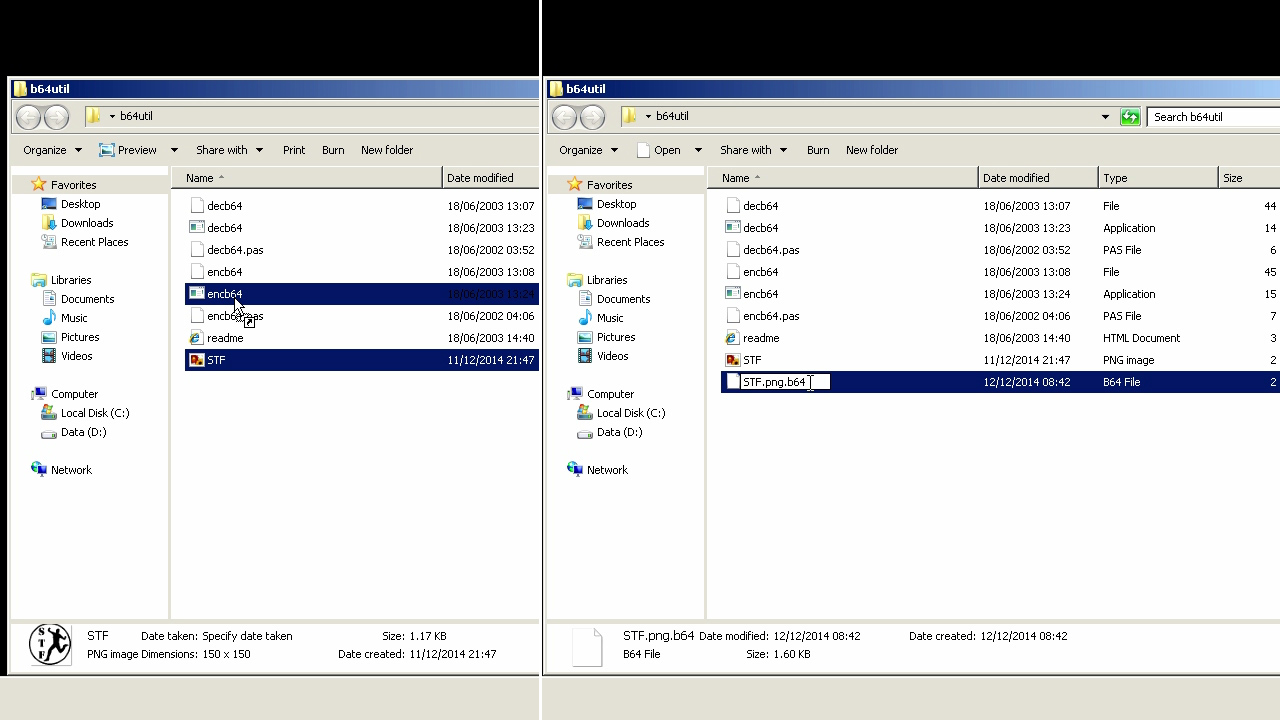Click the green refresh icon in right window
The image size is (1280, 720).
click(1130, 117)
